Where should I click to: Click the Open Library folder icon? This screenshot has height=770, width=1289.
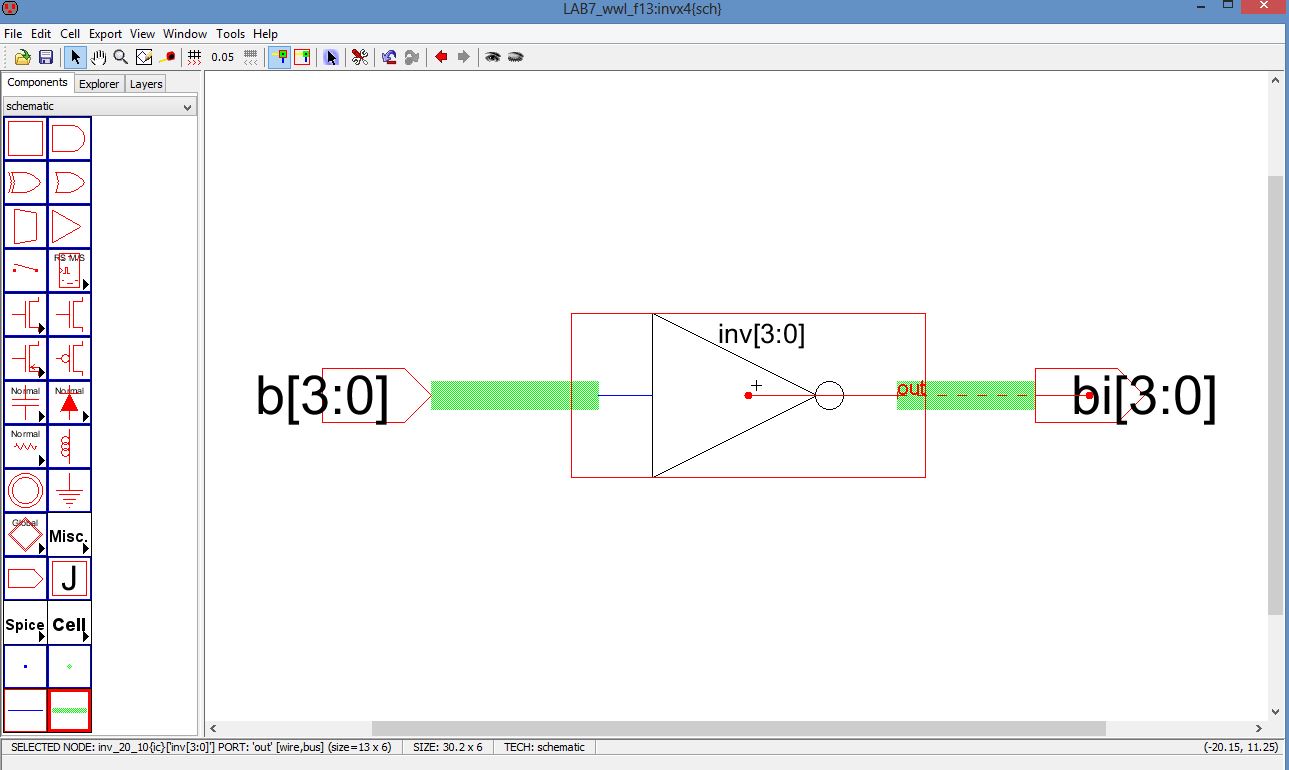coord(23,57)
